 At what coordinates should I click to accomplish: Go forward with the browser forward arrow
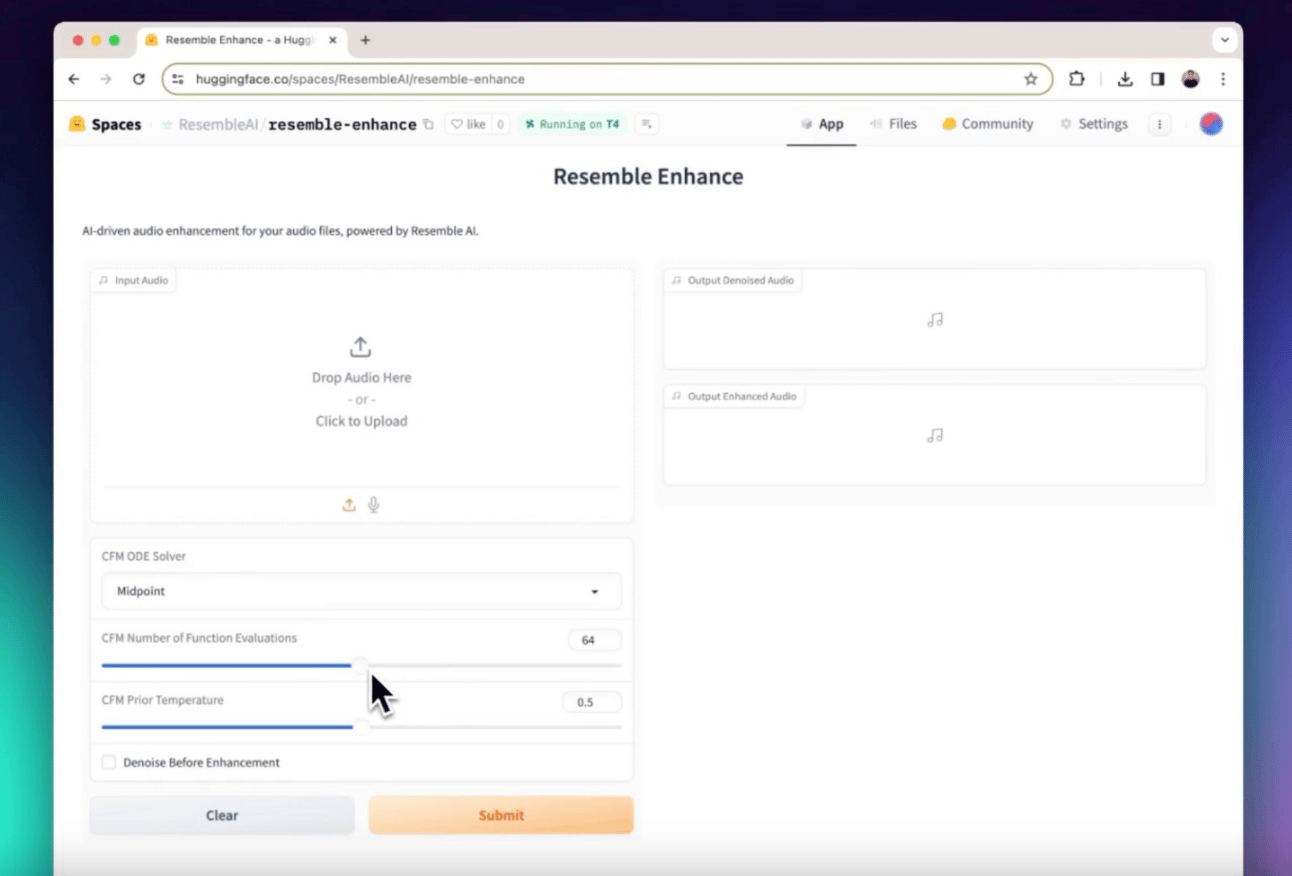coord(106,79)
